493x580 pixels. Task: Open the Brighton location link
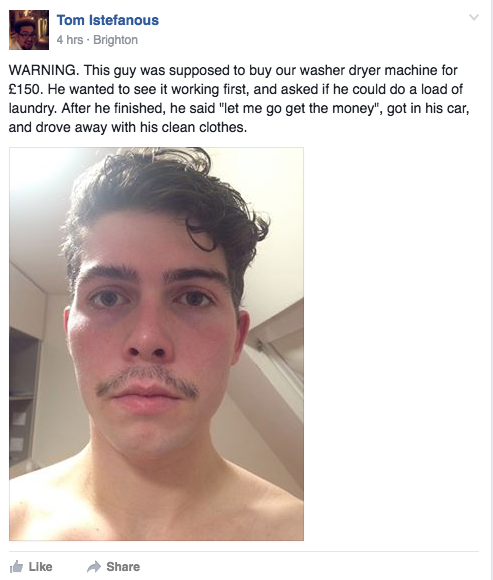(115, 40)
